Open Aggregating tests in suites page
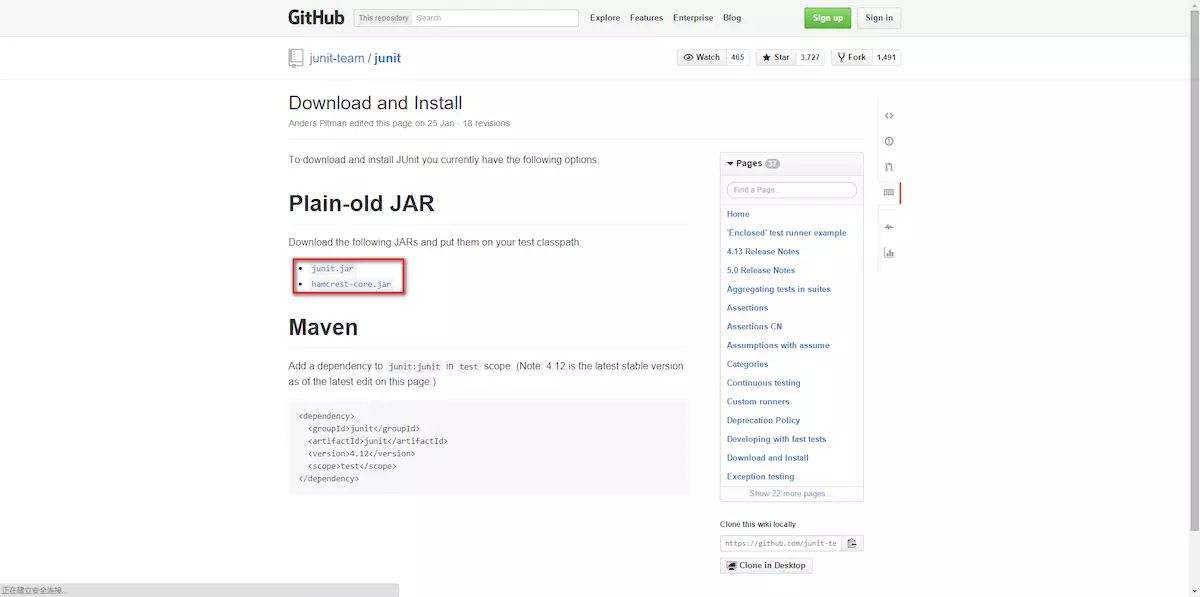 coord(779,289)
